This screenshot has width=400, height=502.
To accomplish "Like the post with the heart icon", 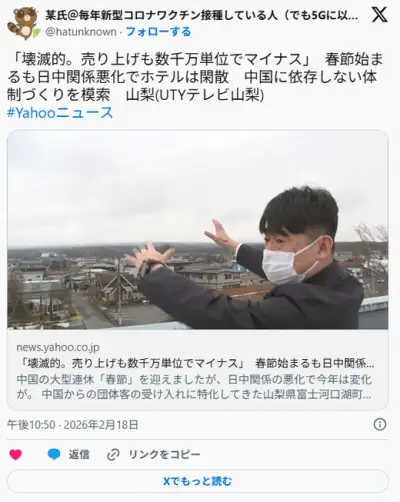I will click(x=15, y=455).
